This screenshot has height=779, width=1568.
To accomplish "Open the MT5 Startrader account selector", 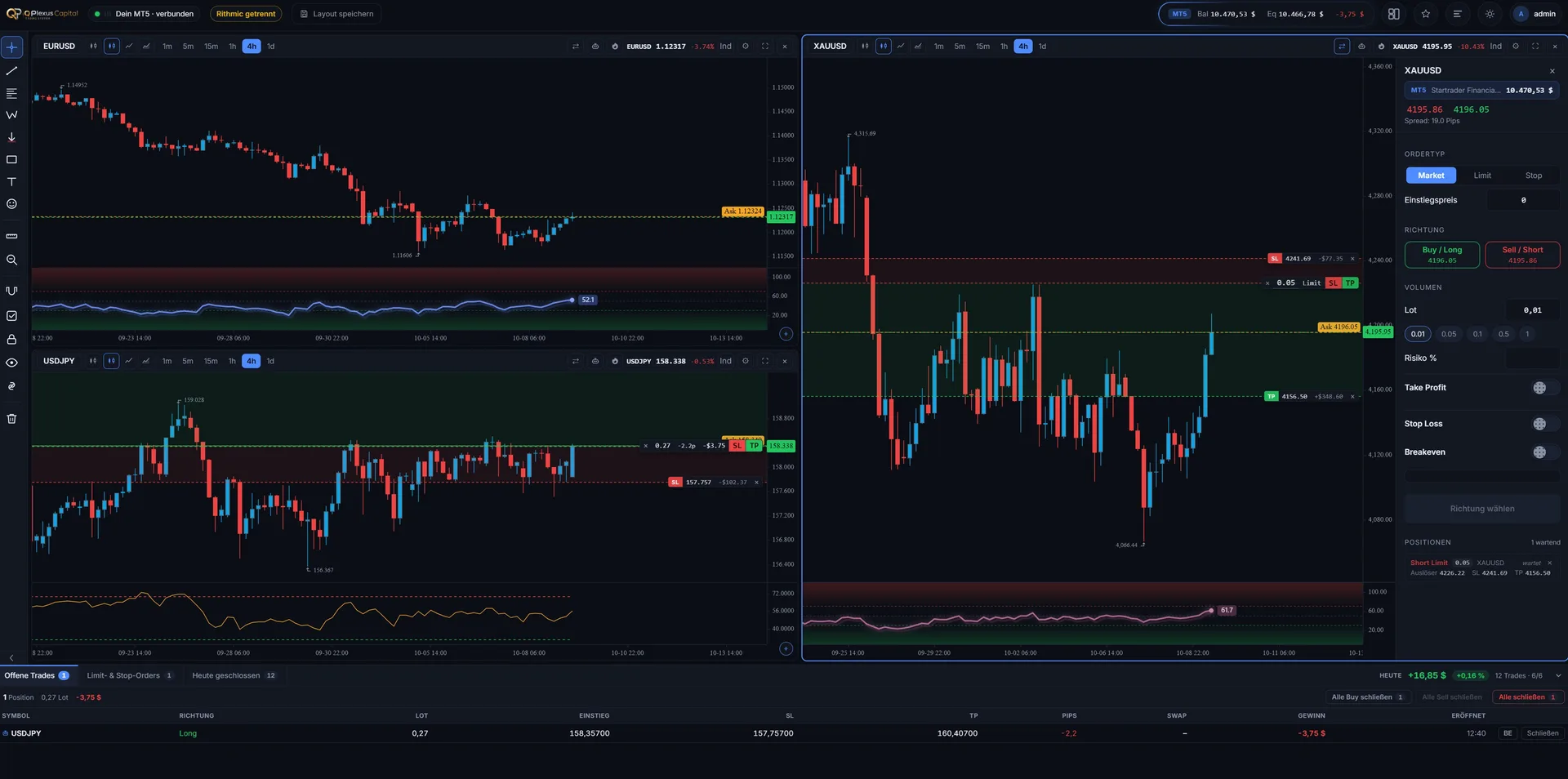I will 1482,91.
